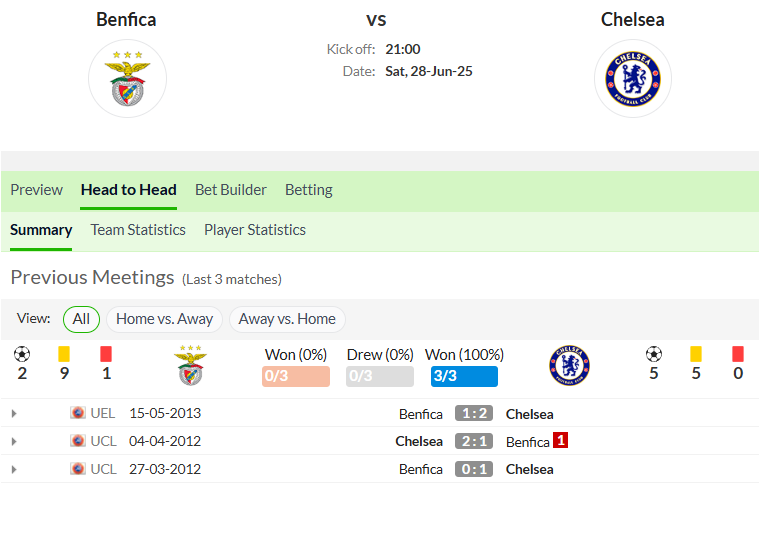Open the Bet Builder tab
Image resolution: width=763 pixels, height=538 pixels.
click(231, 190)
